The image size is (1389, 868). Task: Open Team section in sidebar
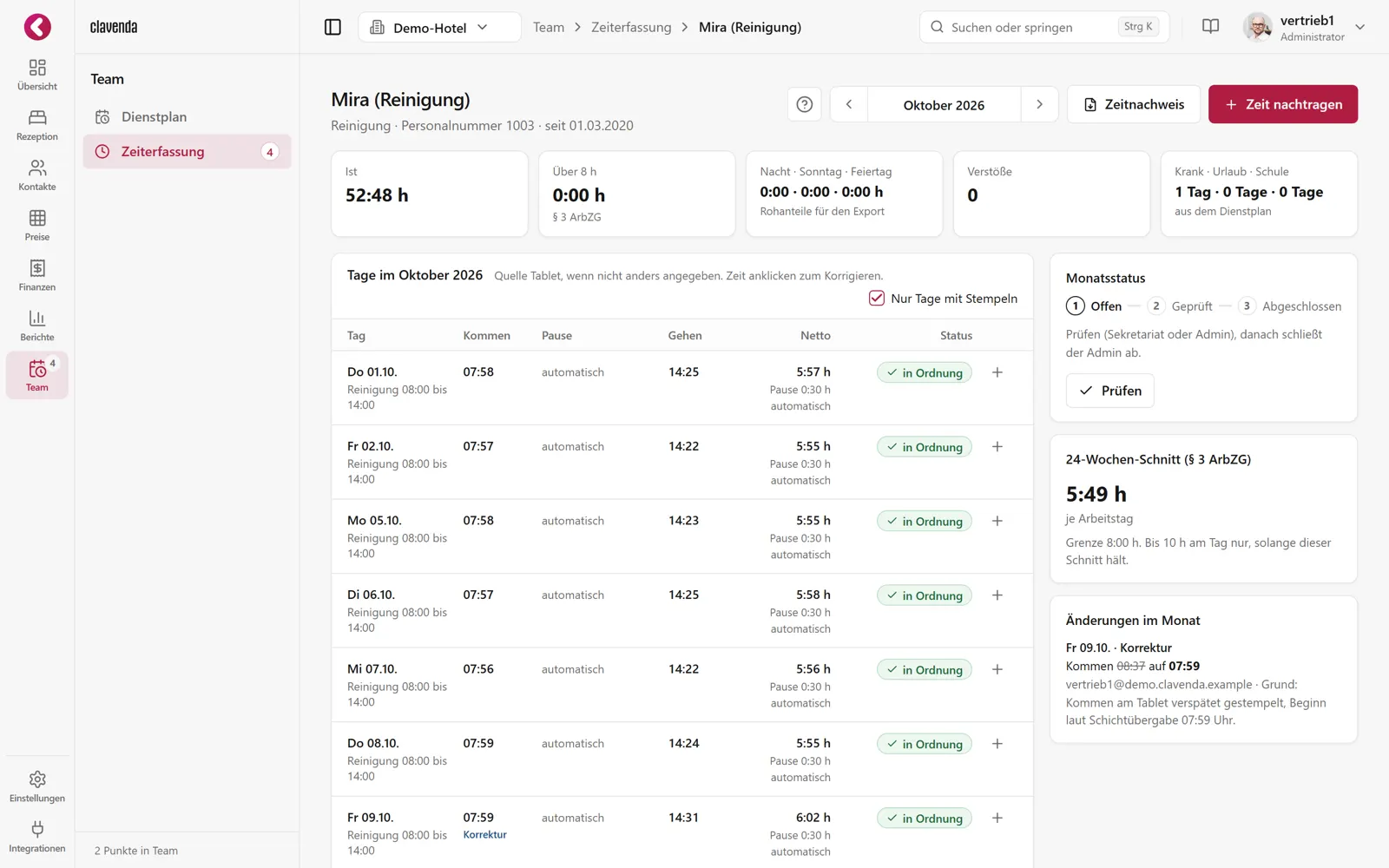pos(37,376)
